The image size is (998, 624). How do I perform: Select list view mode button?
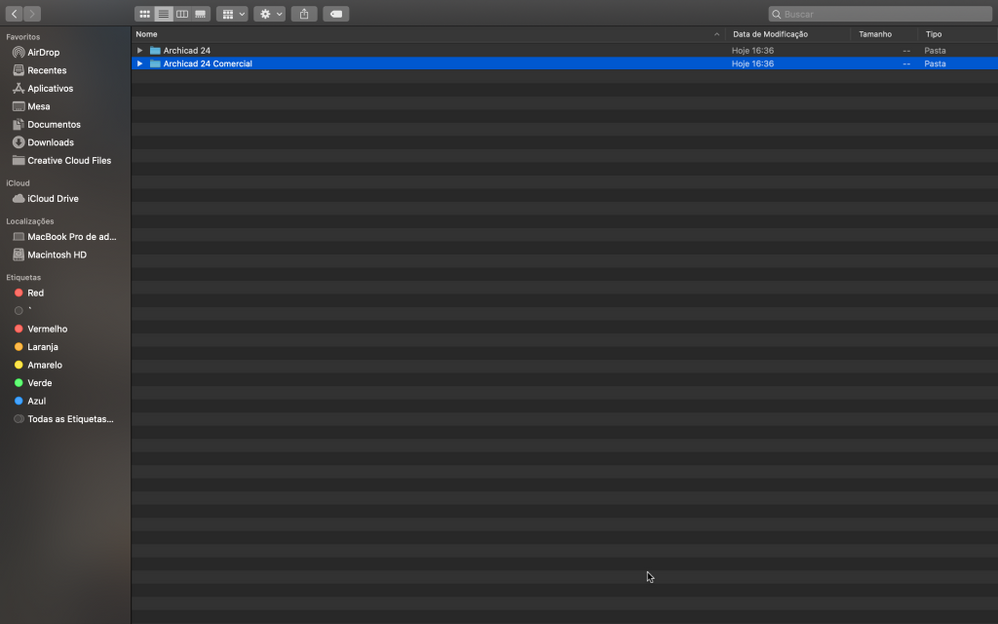pos(164,14)
